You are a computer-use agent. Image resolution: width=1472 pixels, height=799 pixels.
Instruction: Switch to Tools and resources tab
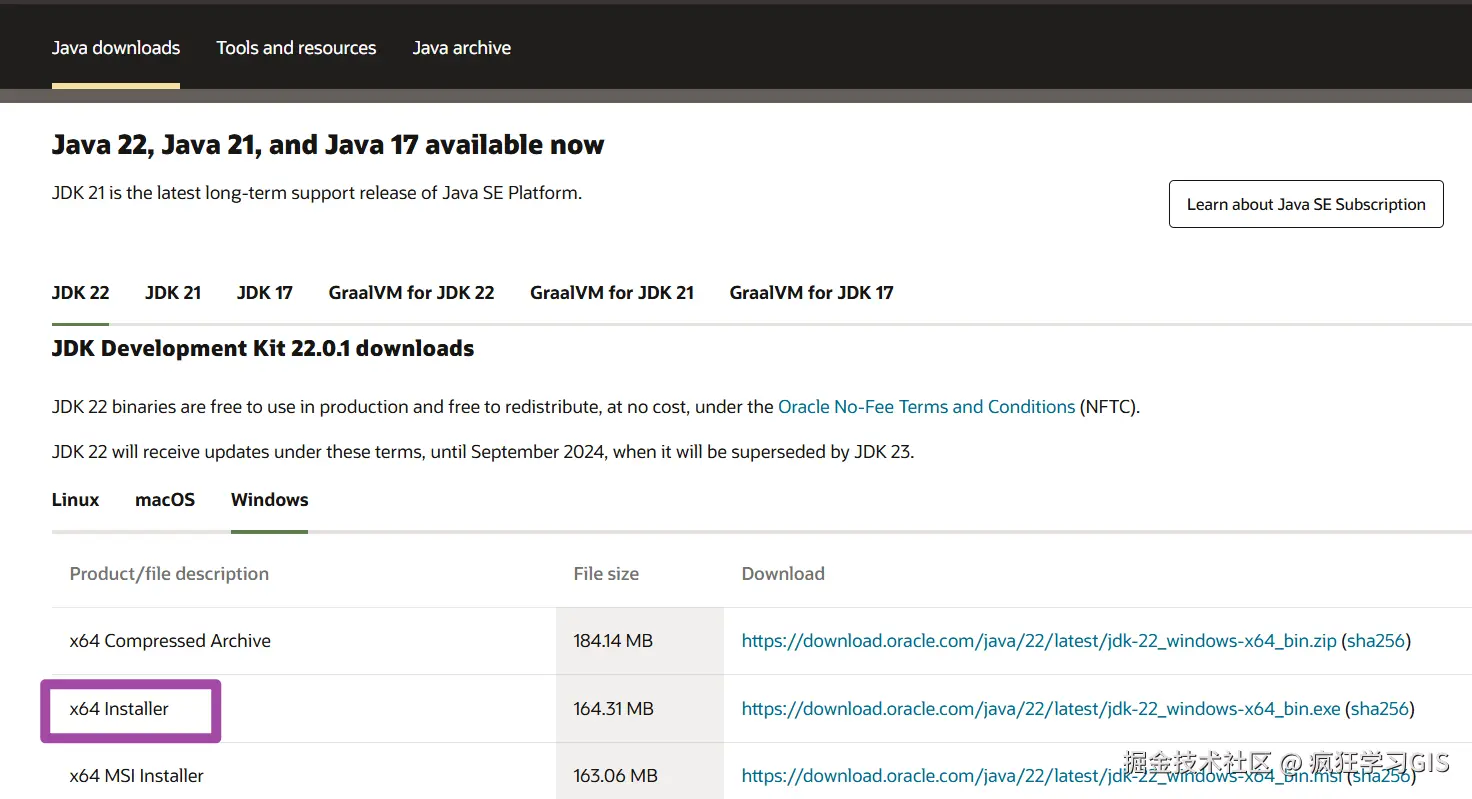pos(296,48)
